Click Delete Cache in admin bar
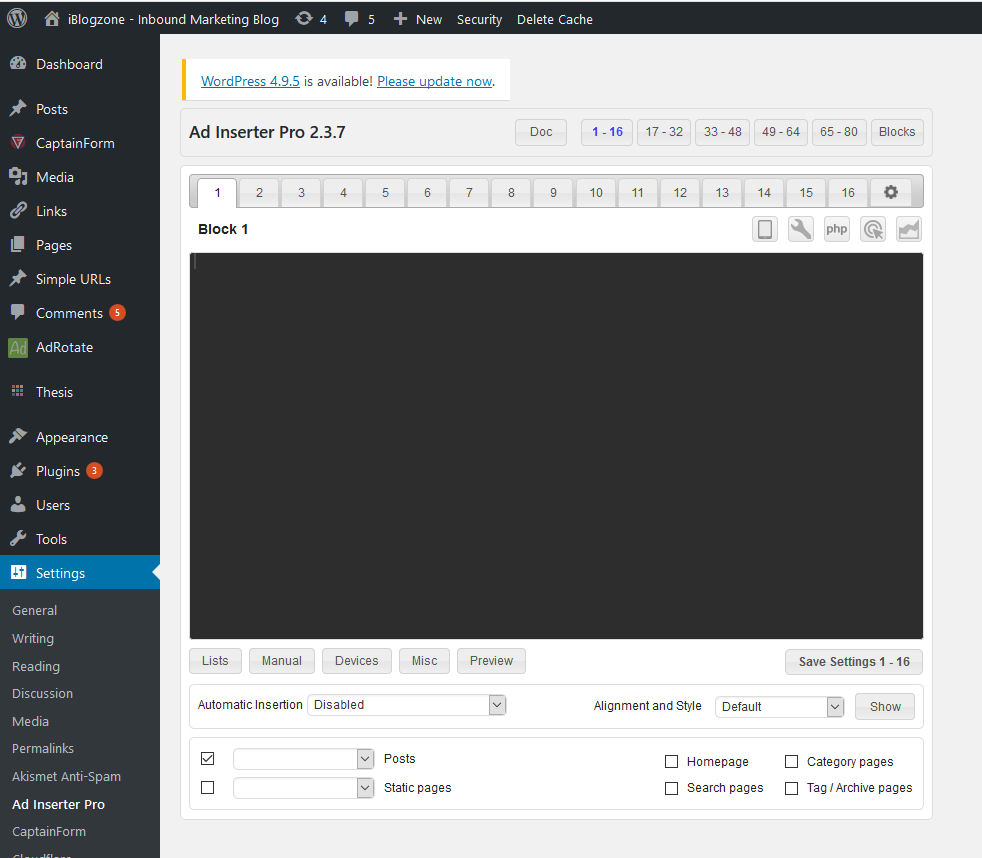This screenshot has height=858, width=982. click(x=555, y=19)
